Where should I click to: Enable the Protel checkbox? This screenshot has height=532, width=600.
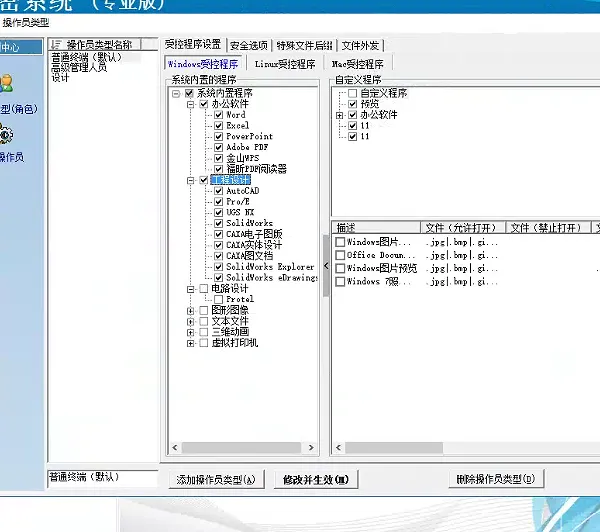[x=218, y=299]
